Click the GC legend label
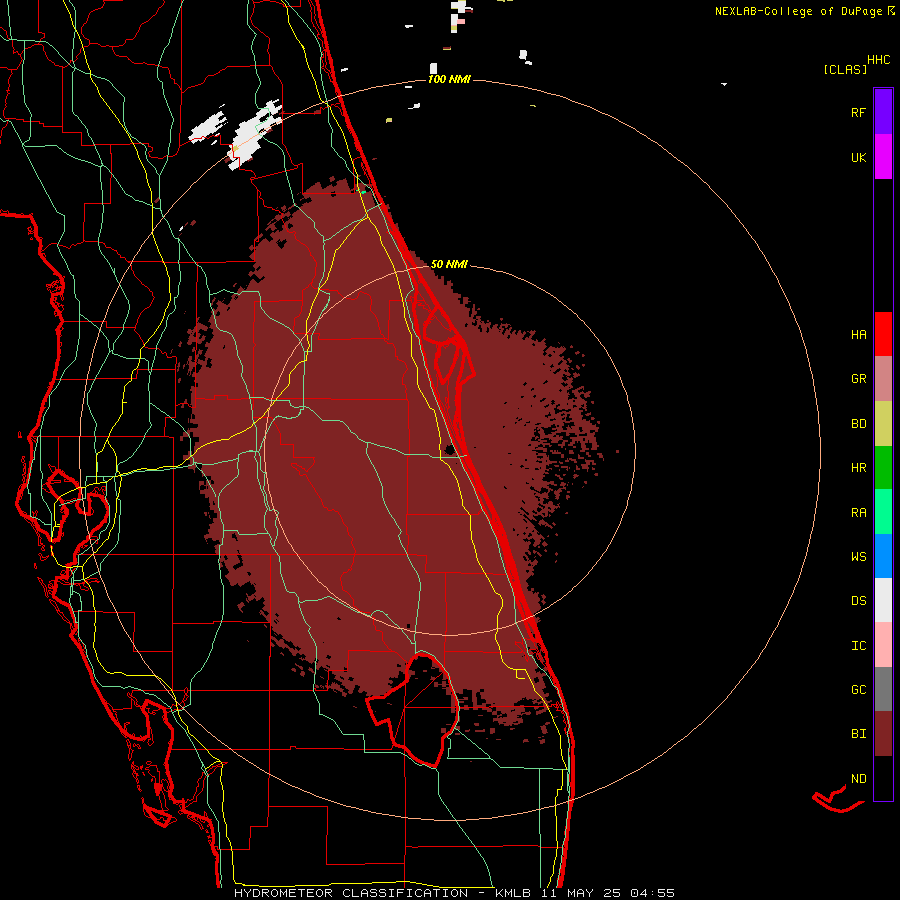900x900 pixels. [858, 689]
